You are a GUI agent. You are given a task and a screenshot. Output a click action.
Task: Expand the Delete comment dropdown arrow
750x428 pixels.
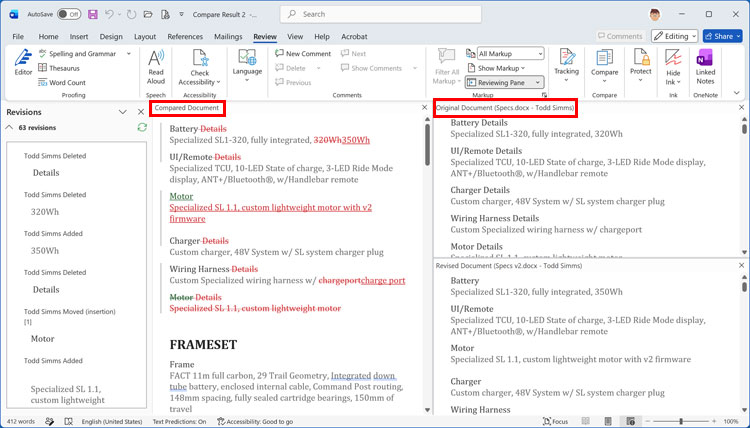click(x=318, y=68)
